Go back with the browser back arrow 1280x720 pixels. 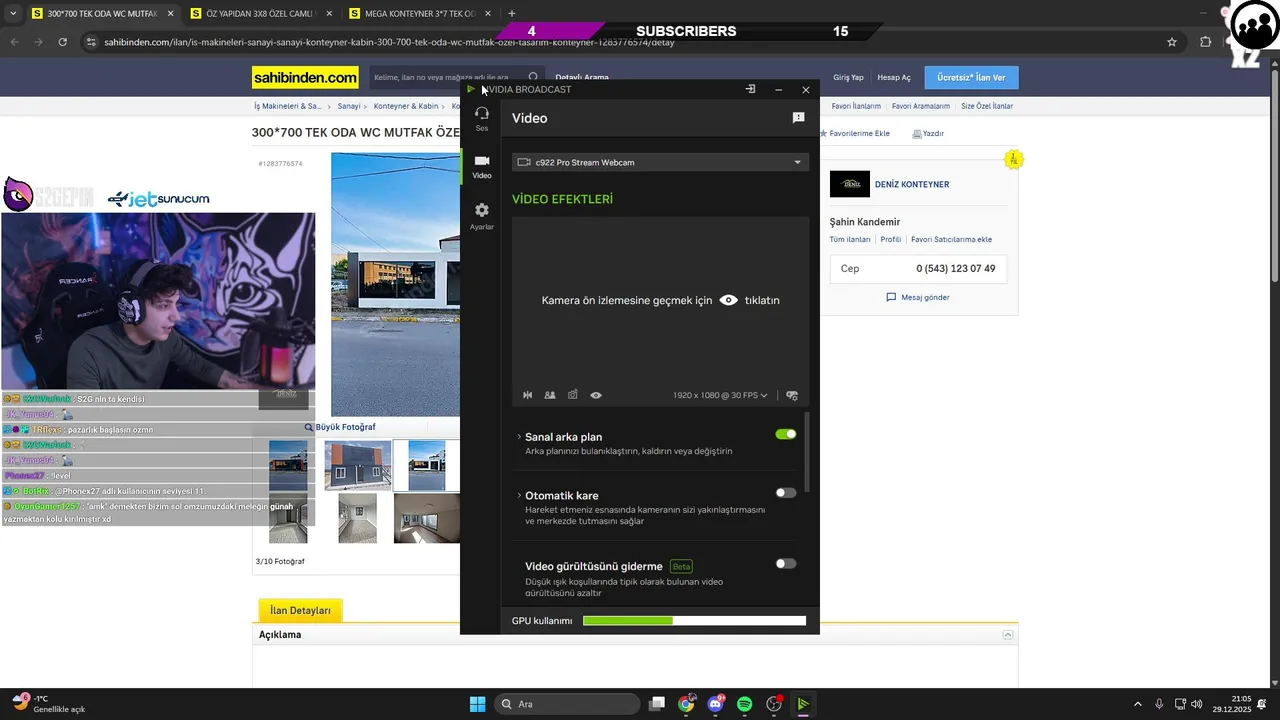tap(15, 42)
